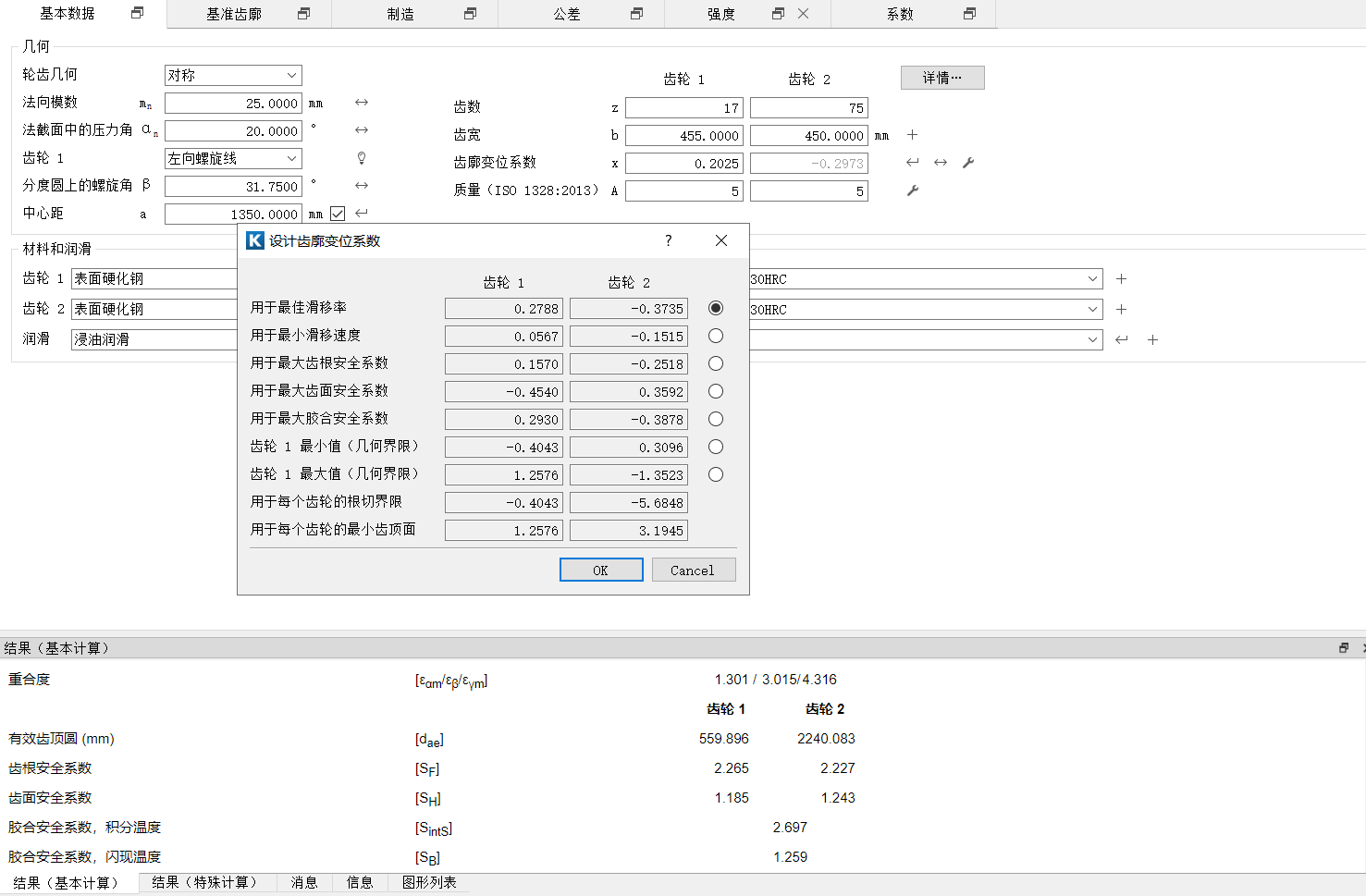Viewport: 1366px width, 896px height.
Task: Switch to the 强度 tab
Action: [721, 14]
